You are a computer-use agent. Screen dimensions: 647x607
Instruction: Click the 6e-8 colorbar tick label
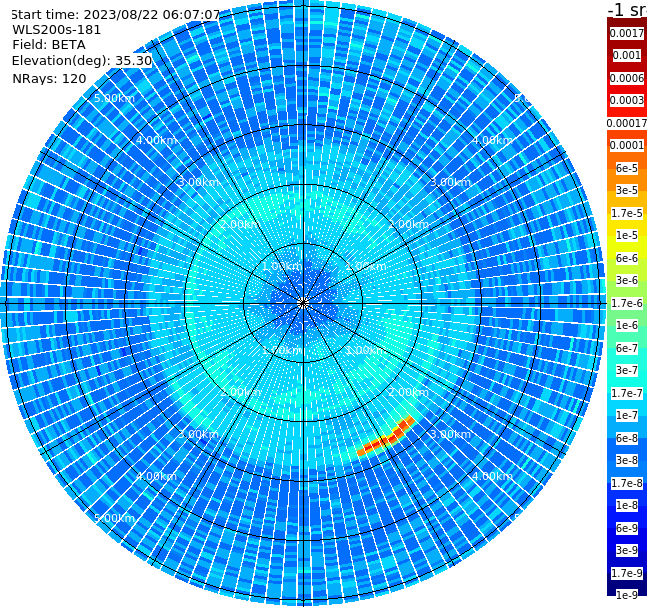(x=627, y=438)
